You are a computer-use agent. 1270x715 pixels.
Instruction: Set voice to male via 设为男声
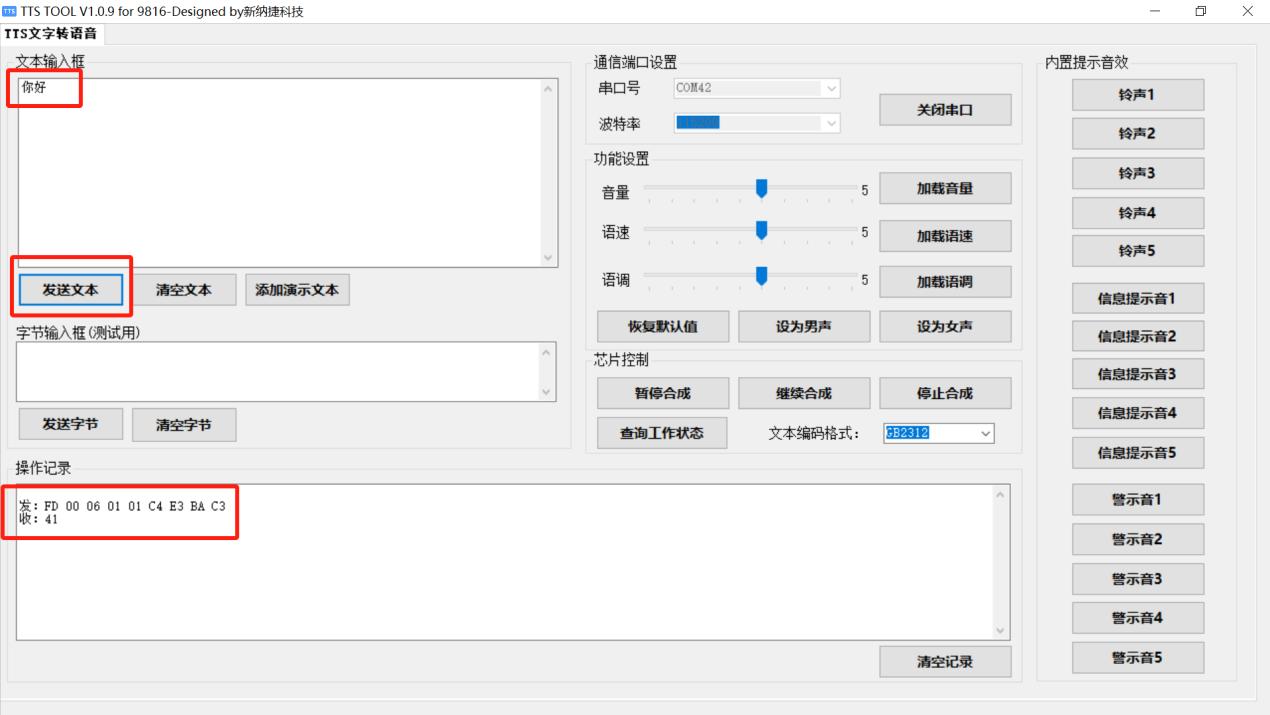803,326
